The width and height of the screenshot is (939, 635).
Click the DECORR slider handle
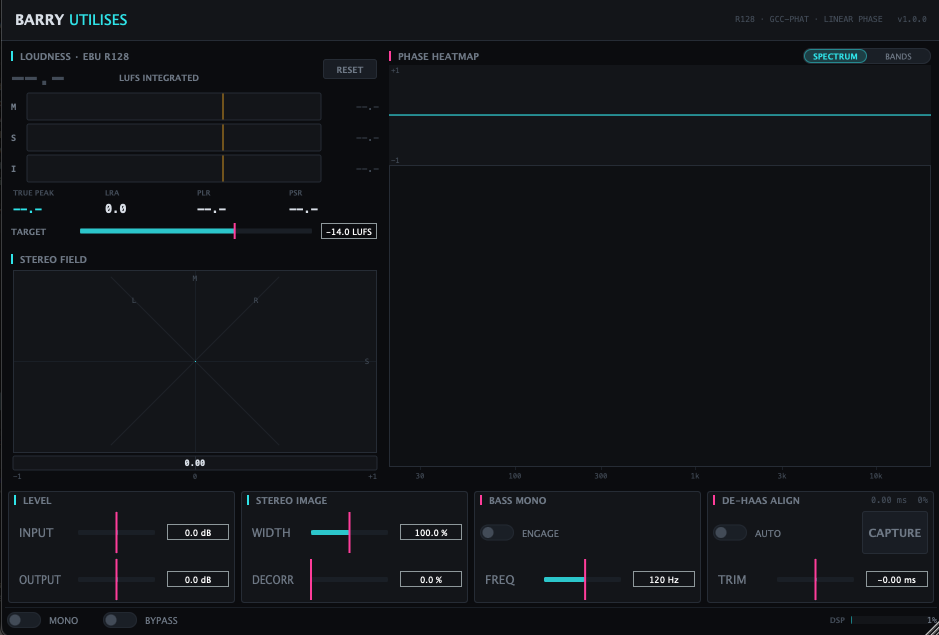311,579
